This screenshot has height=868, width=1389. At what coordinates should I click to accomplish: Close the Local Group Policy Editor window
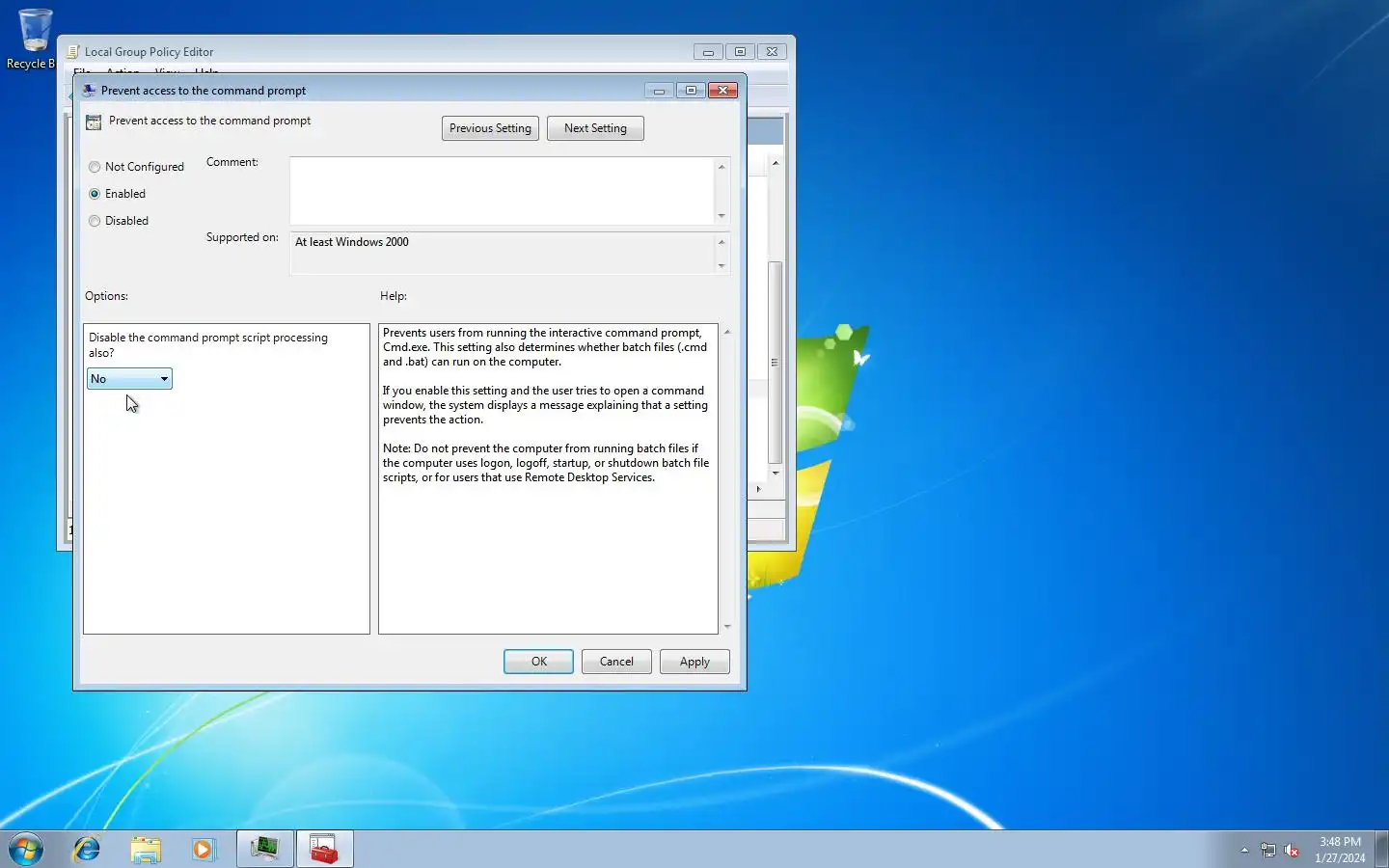772,52
